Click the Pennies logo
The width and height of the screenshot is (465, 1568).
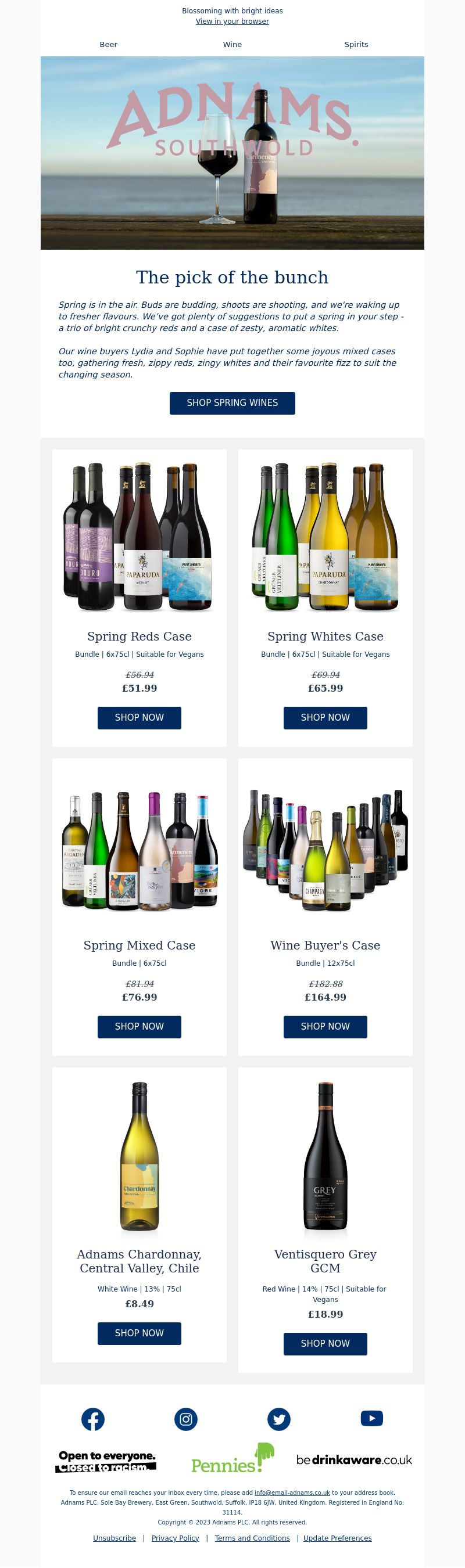[232, 1458]
